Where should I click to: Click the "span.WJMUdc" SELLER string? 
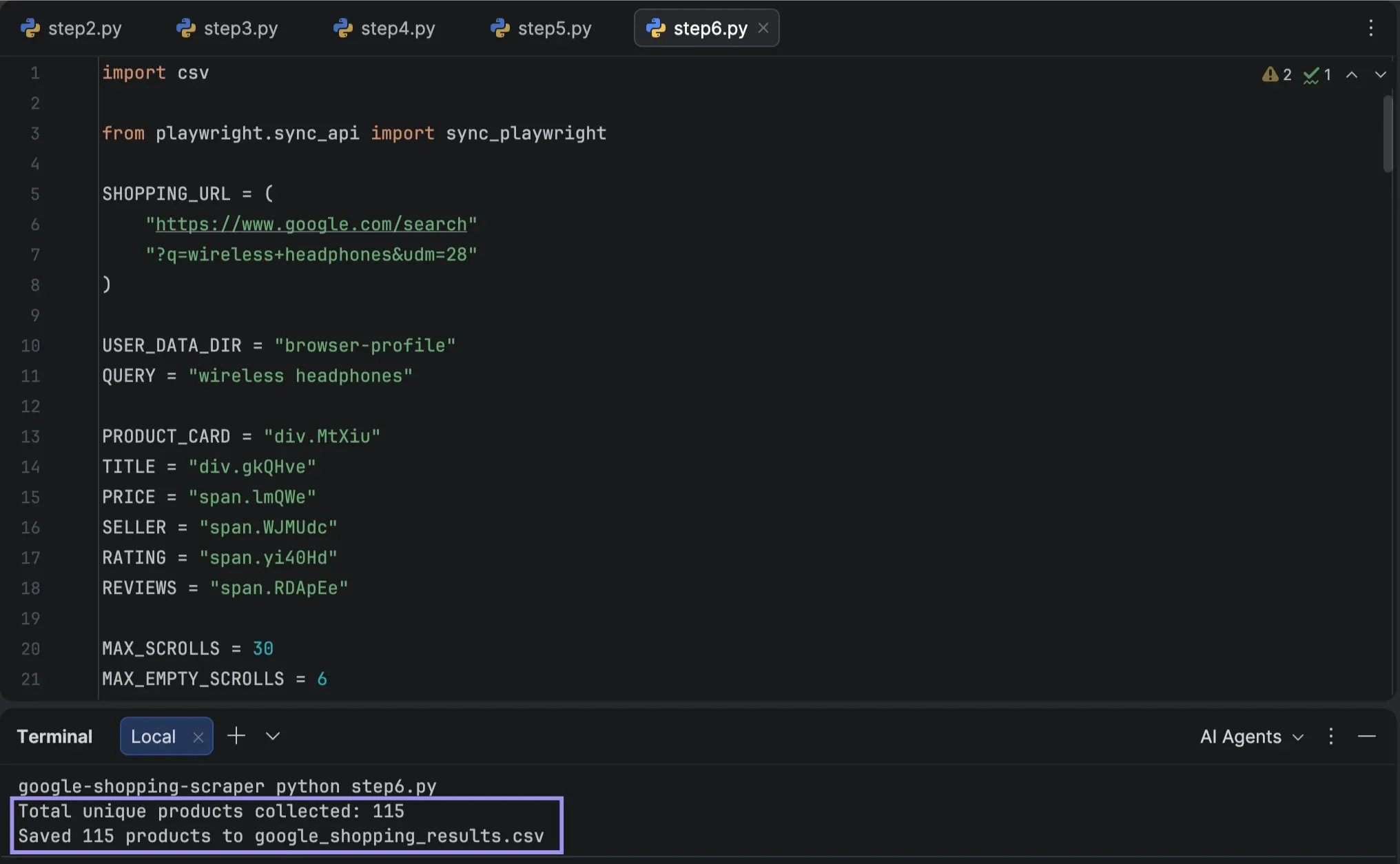tap(269, 528)
